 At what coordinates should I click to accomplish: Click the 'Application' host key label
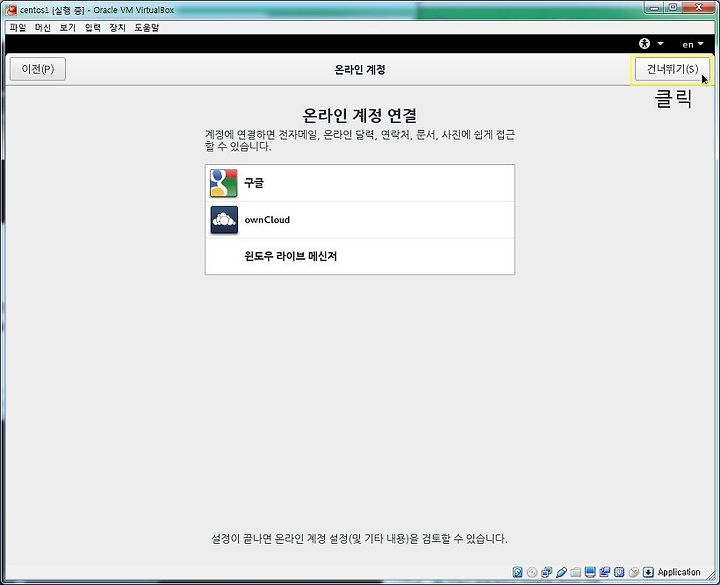[x=679, y=572]
